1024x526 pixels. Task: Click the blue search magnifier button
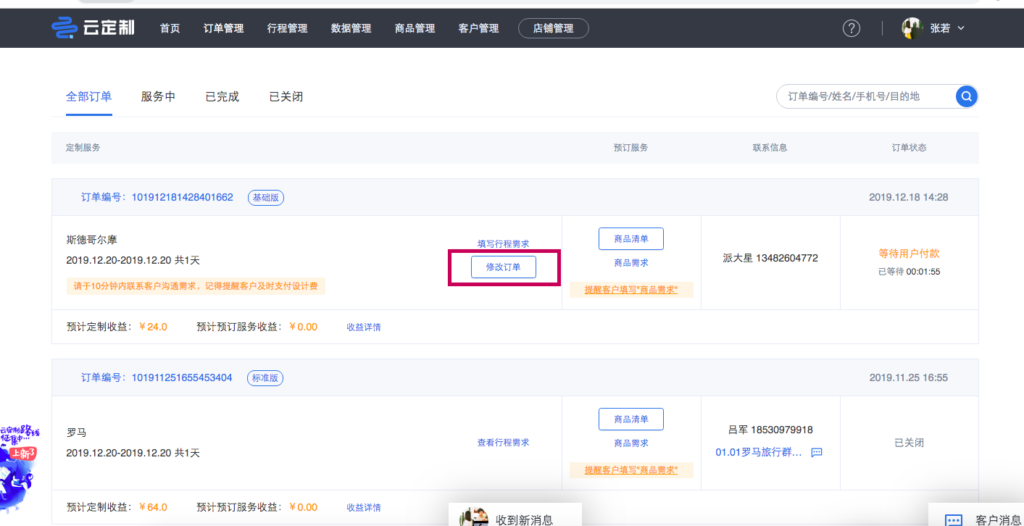click(966, 96)
